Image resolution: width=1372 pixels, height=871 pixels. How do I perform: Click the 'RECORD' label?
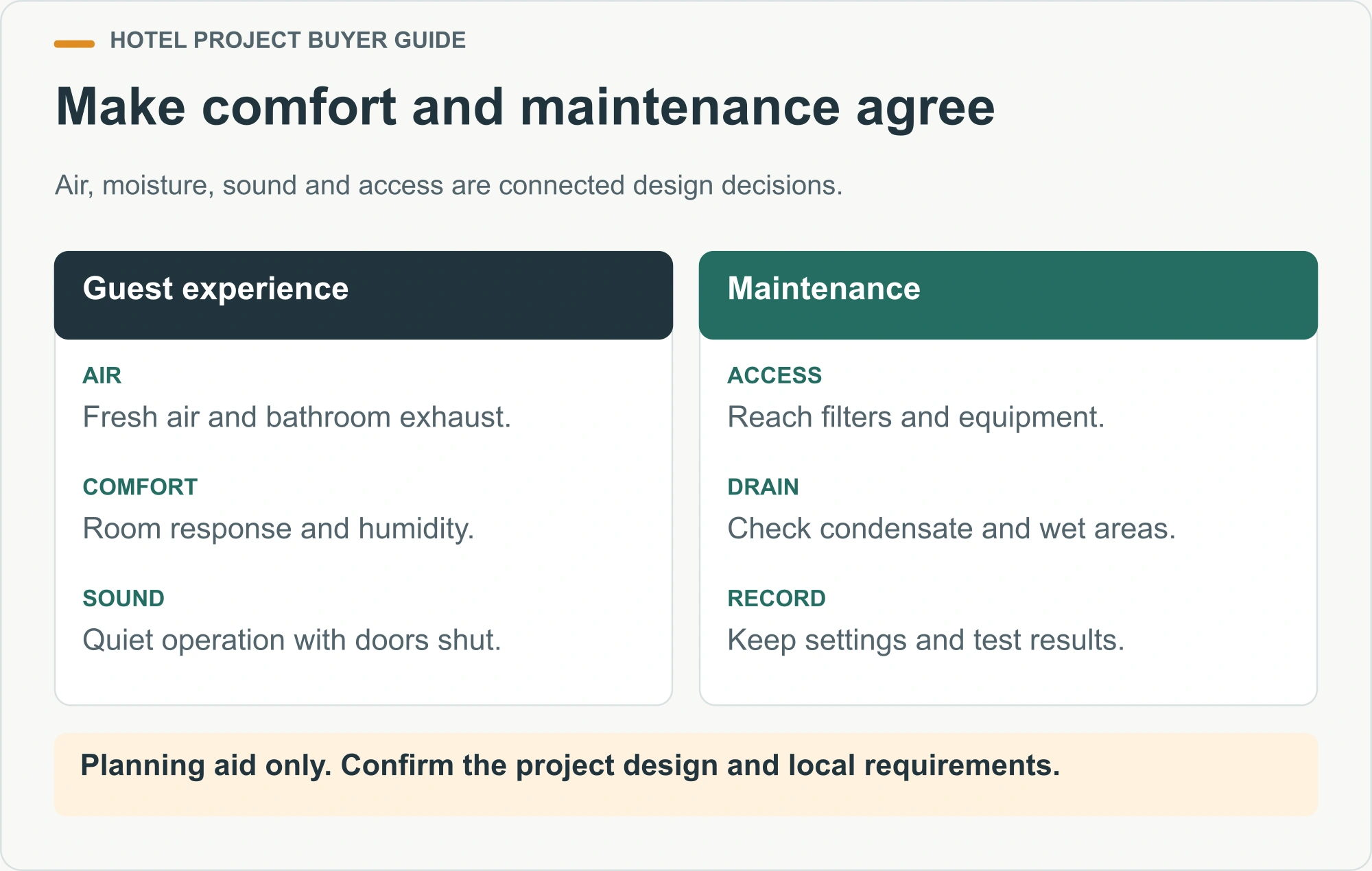(x=777, y=598)
